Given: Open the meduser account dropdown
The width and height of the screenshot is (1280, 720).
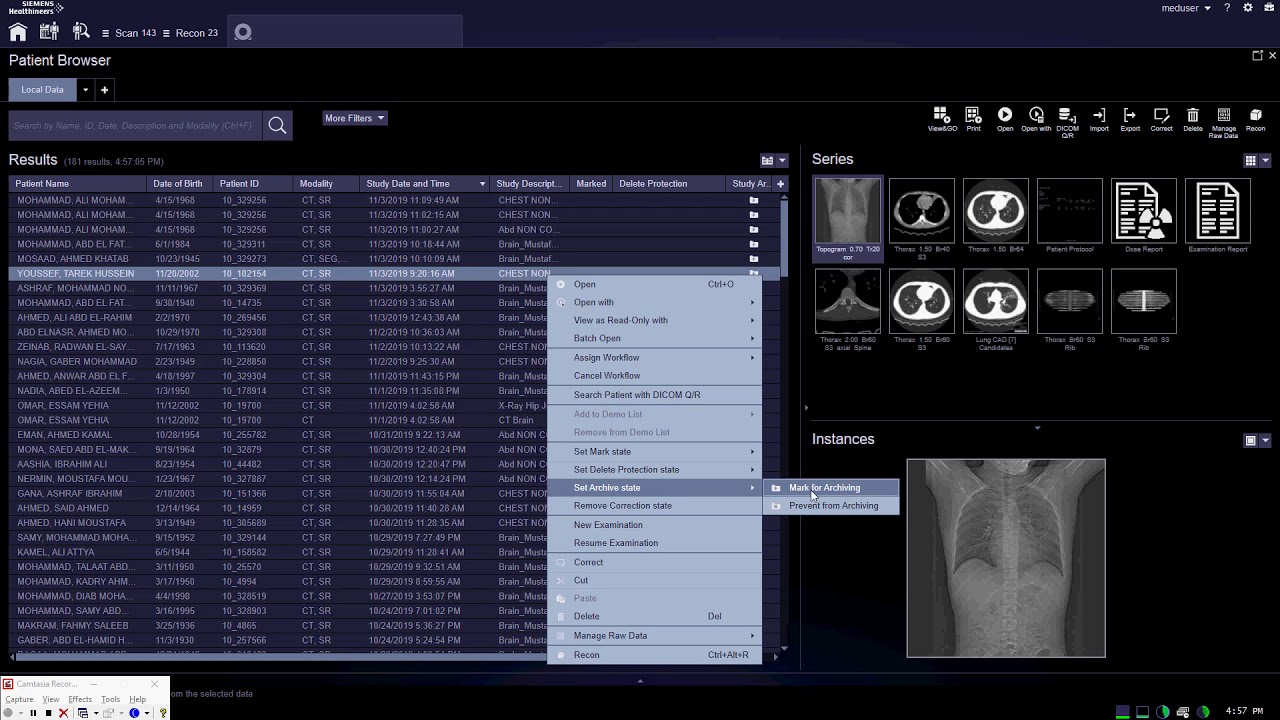Looking at the screenshot, I should [1186, 8].
